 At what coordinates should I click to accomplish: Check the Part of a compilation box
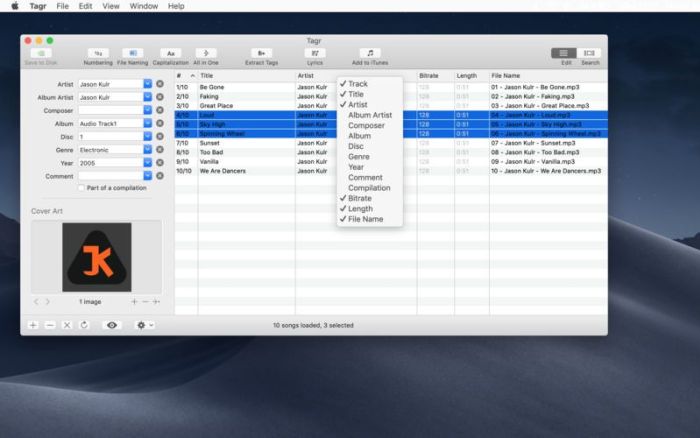pyautogui.click(x=82, y=188)
